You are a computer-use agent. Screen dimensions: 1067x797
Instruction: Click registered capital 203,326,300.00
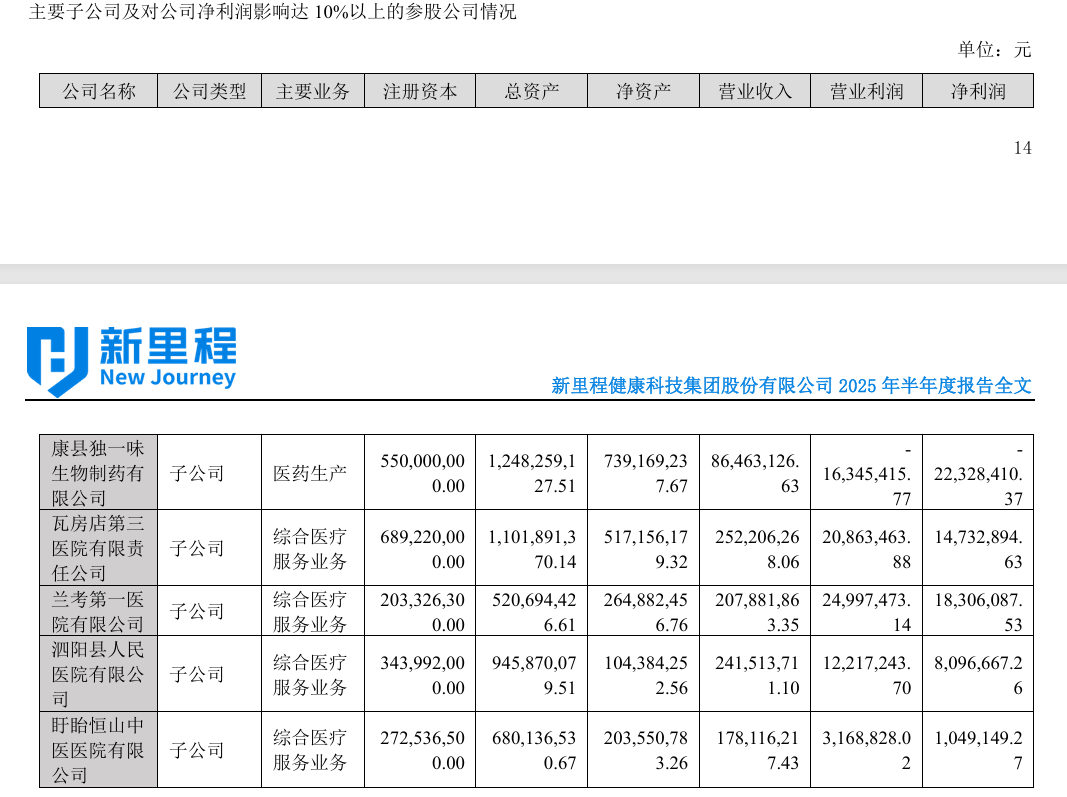[x=423, y=611]
